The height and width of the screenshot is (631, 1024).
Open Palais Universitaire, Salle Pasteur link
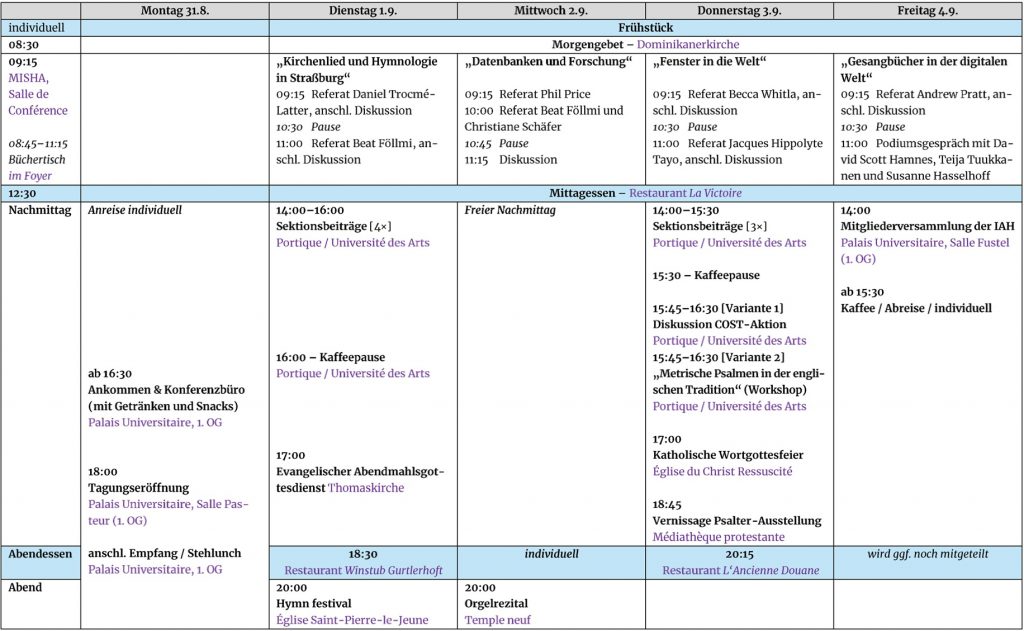(168, 513)
